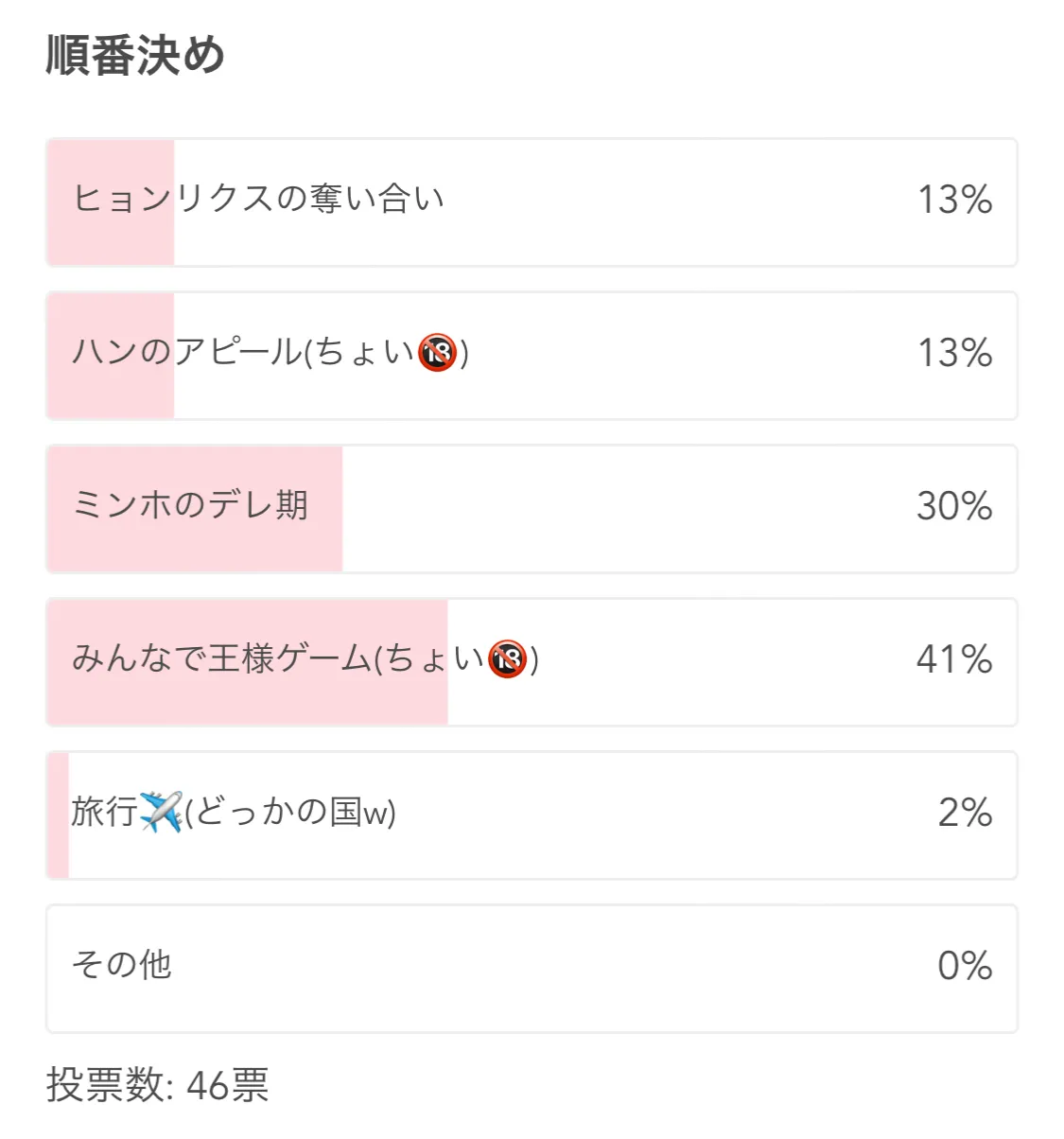
Task: Click the pink progress bar of 王様ゲーム
Action: tap(248, 662)
